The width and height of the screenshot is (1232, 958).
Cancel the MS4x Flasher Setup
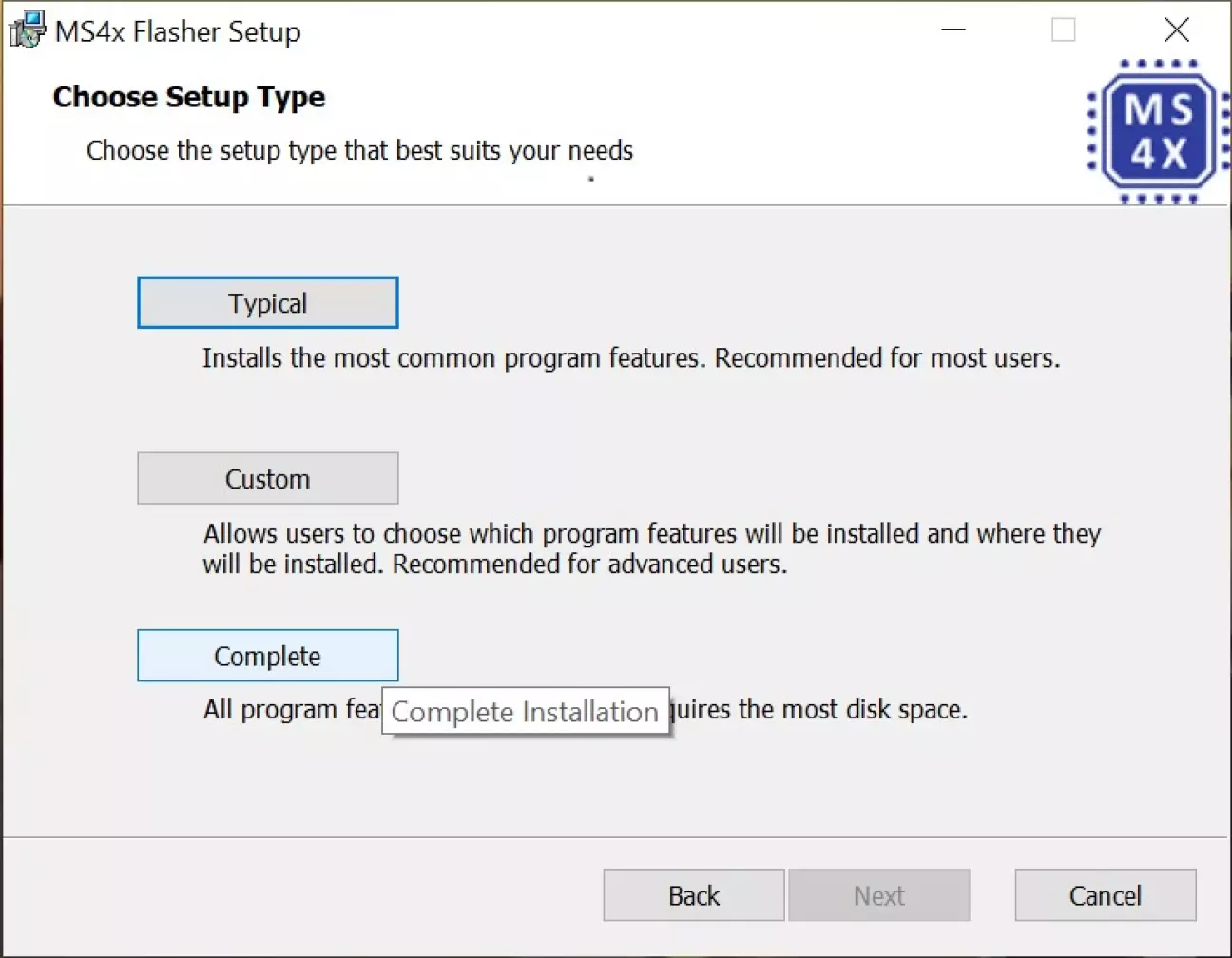[x=1106, y=895]
